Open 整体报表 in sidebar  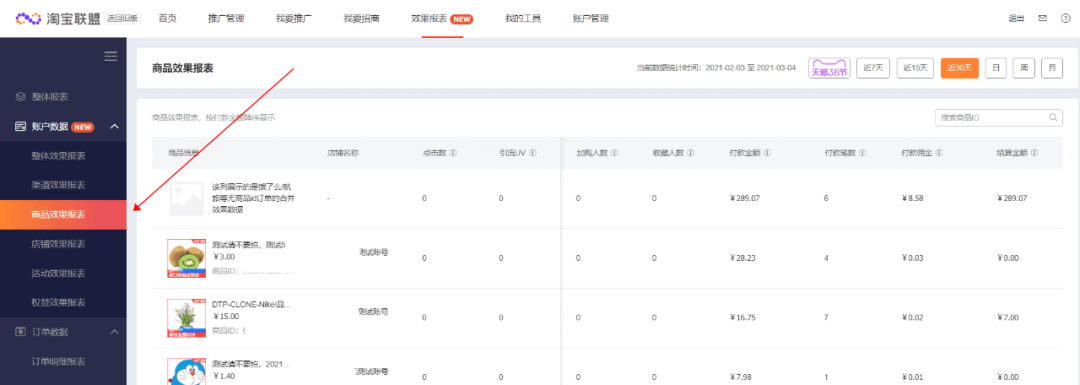[50, 97]
